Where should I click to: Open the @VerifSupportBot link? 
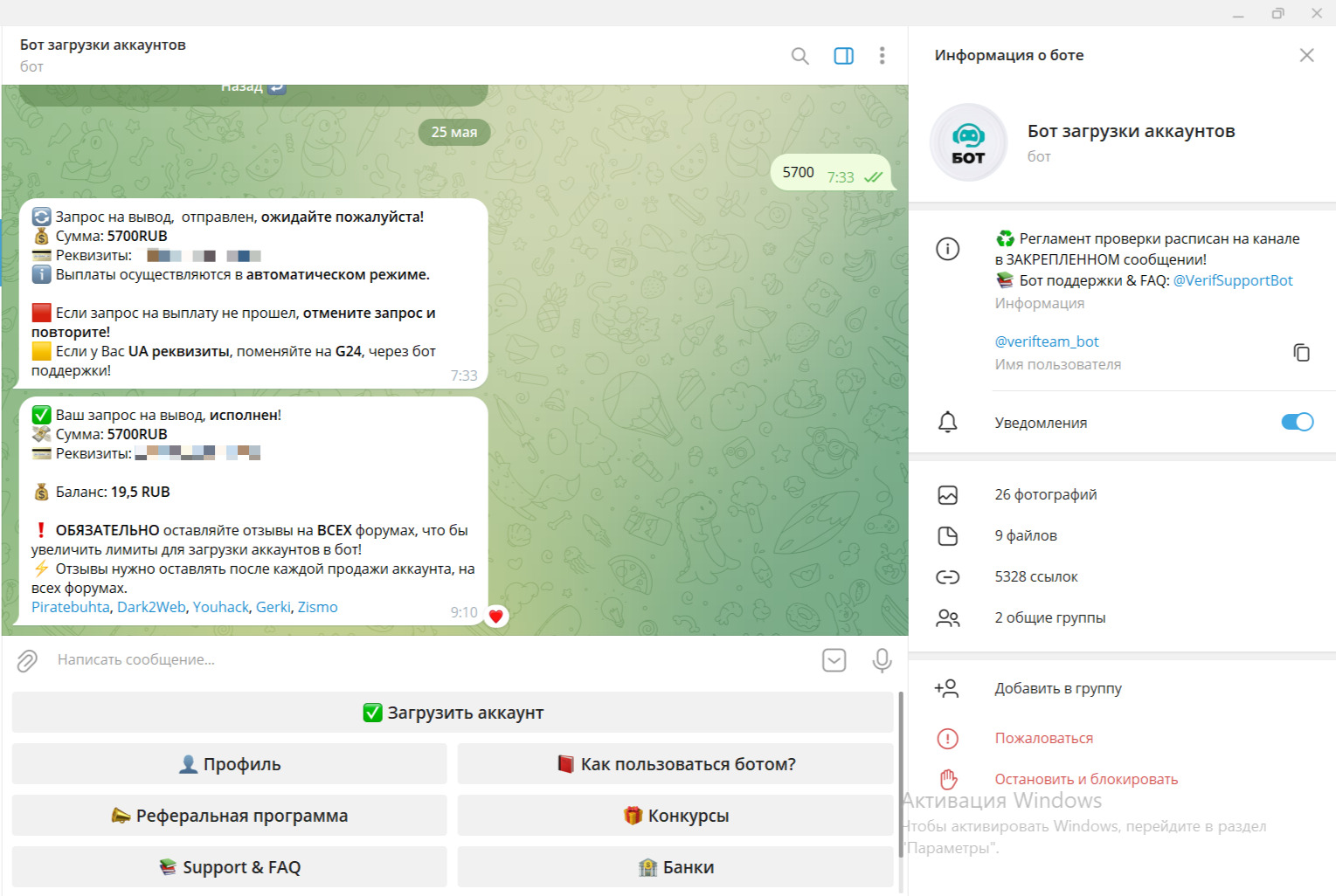tap(1232, 280)
